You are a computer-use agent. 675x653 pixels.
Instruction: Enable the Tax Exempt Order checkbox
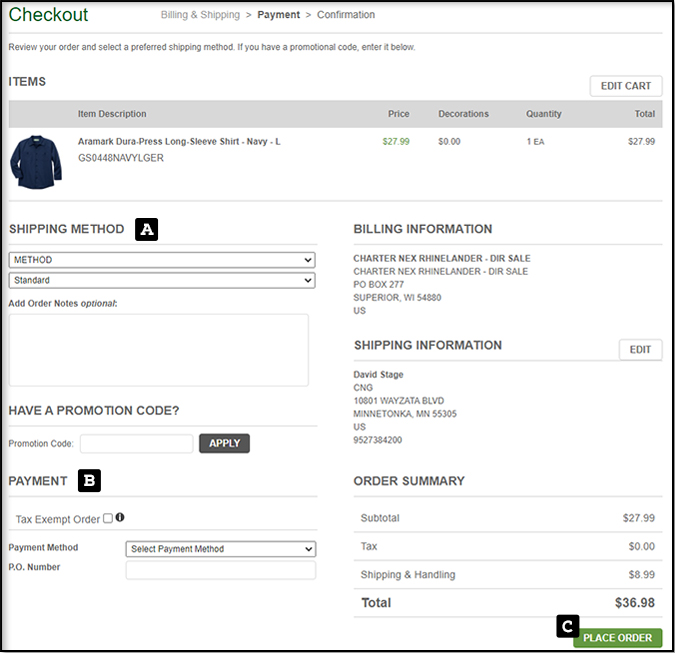click(108, 519)
